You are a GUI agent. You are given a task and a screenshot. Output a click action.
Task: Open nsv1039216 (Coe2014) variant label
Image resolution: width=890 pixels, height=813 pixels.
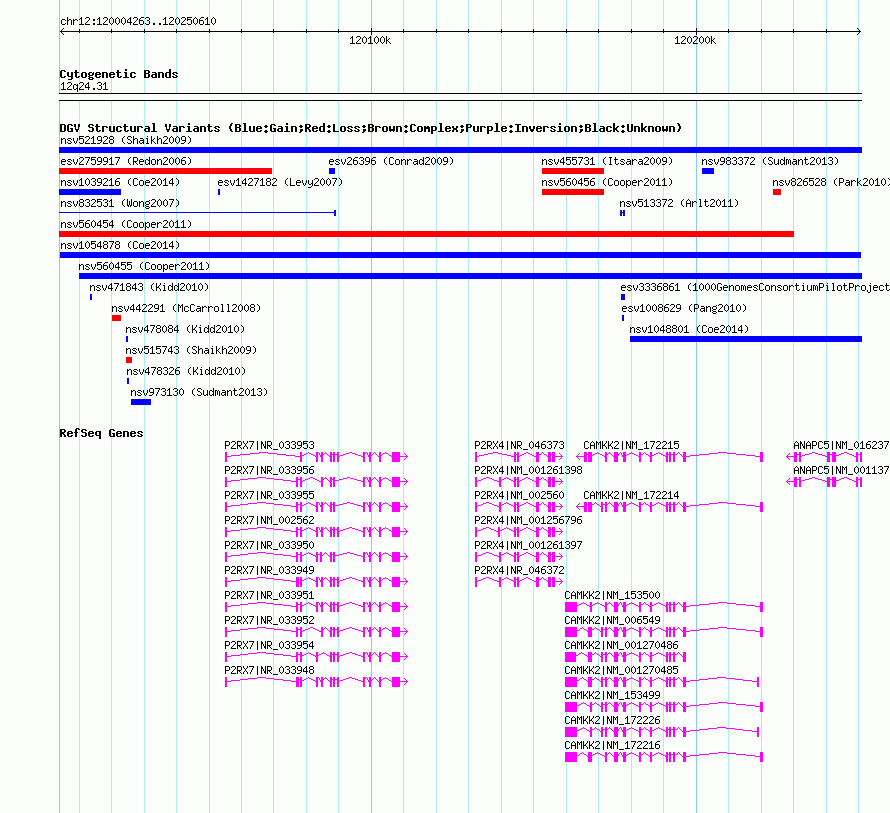pos(120,182)
